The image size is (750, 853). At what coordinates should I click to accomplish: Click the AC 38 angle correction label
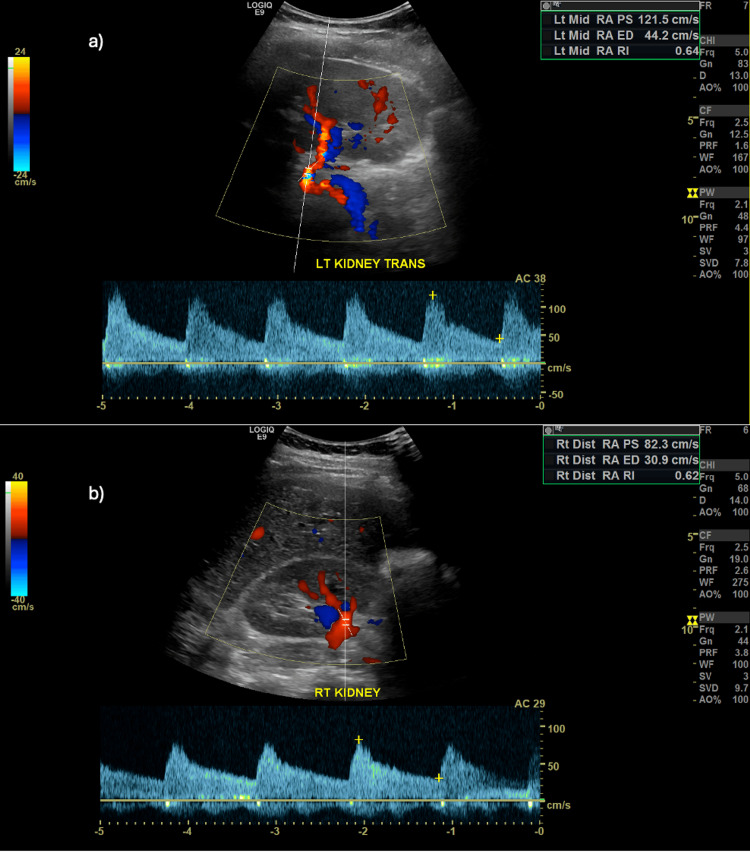530,279
